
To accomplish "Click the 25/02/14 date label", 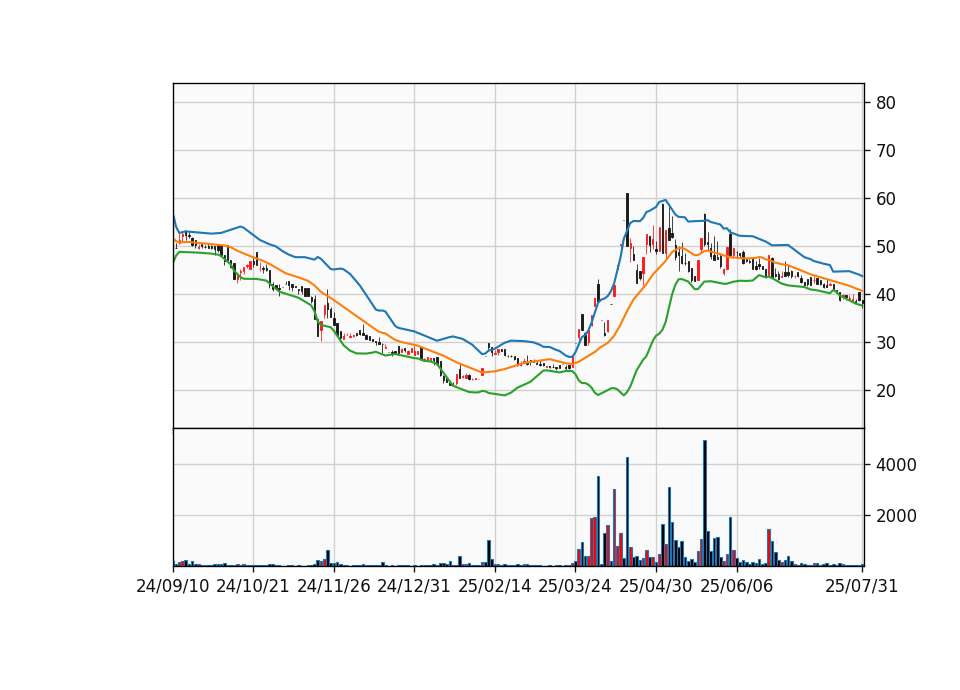I will [x=495, y=586].
